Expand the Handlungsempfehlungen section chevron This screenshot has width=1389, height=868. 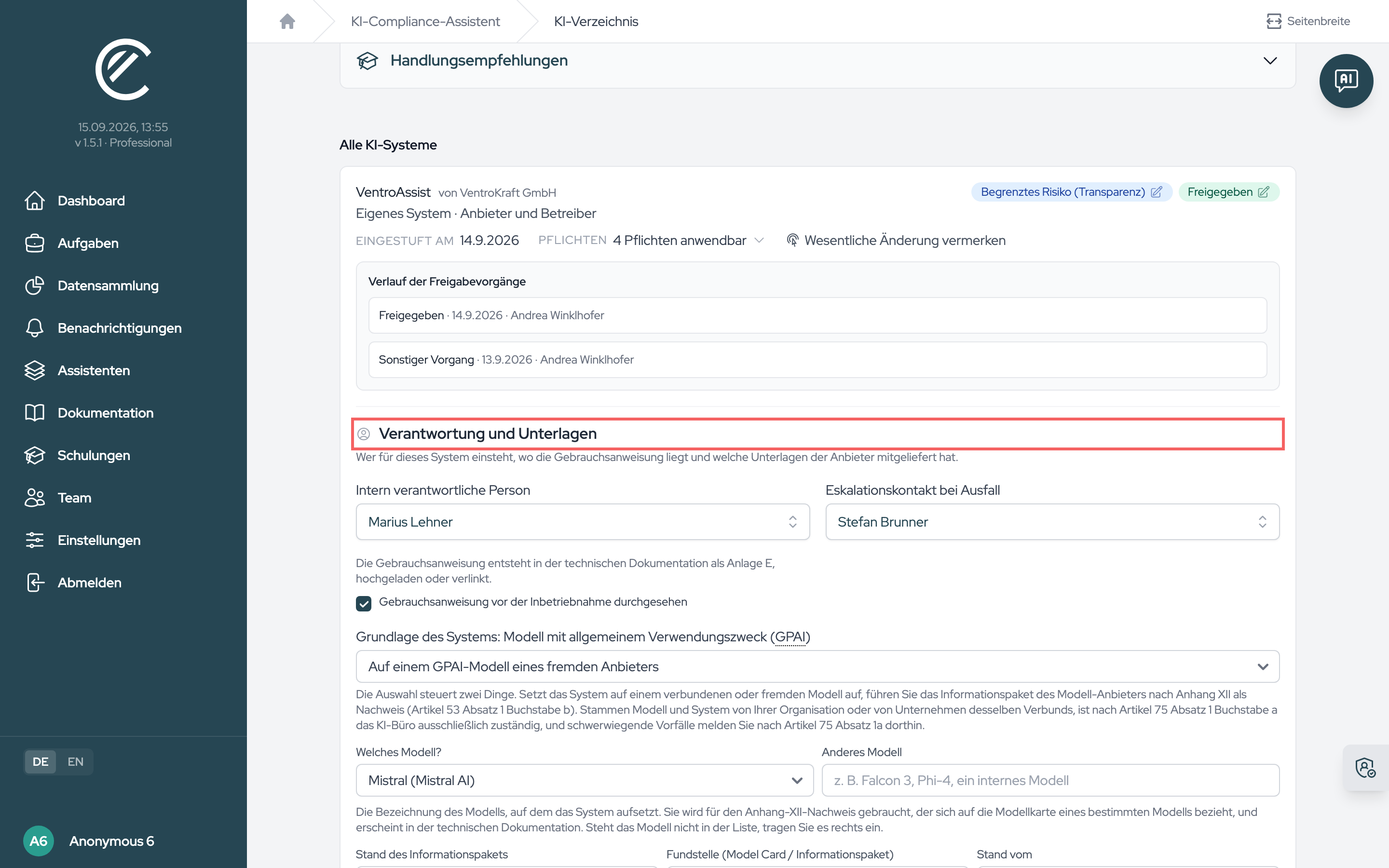pos(1269,60)
